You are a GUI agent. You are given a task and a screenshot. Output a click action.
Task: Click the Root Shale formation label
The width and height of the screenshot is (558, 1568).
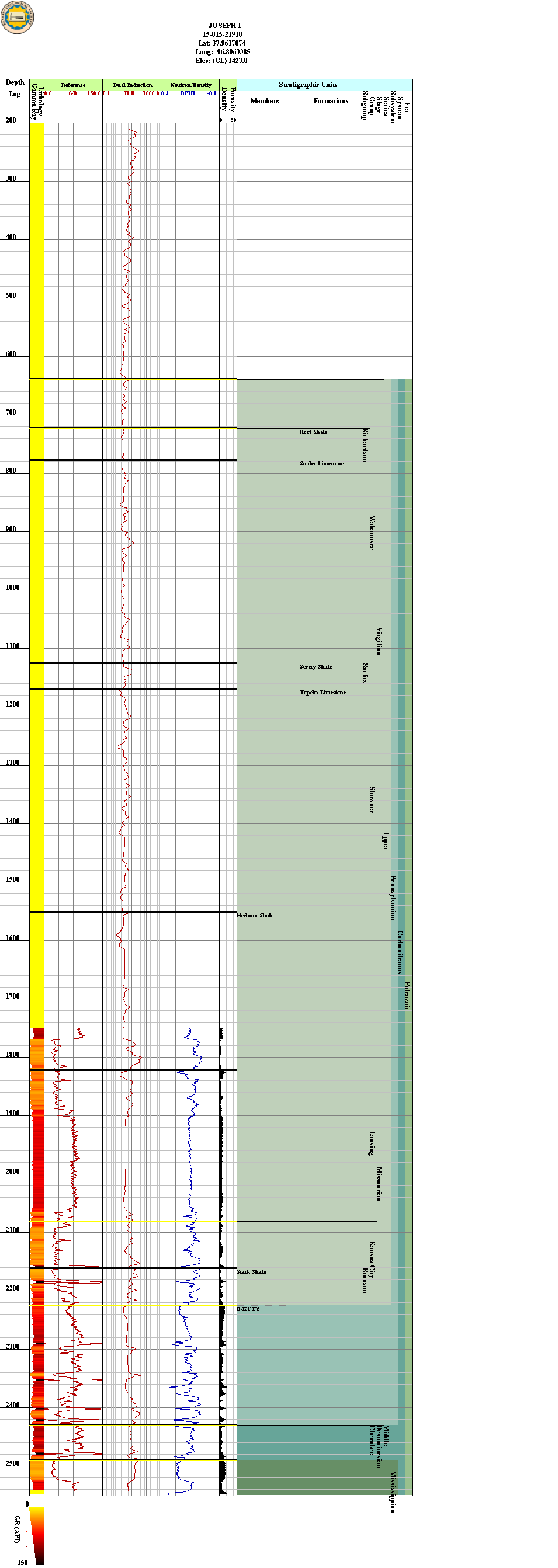313,432
